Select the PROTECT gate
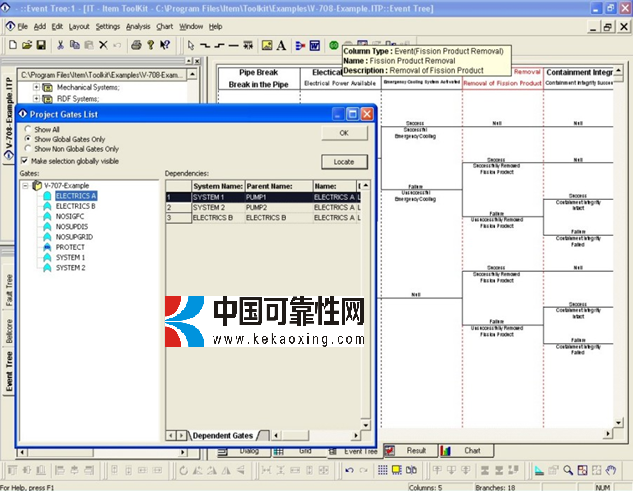Image resolution: width=636 pixels, height=493 pixels. pos(70,248)
